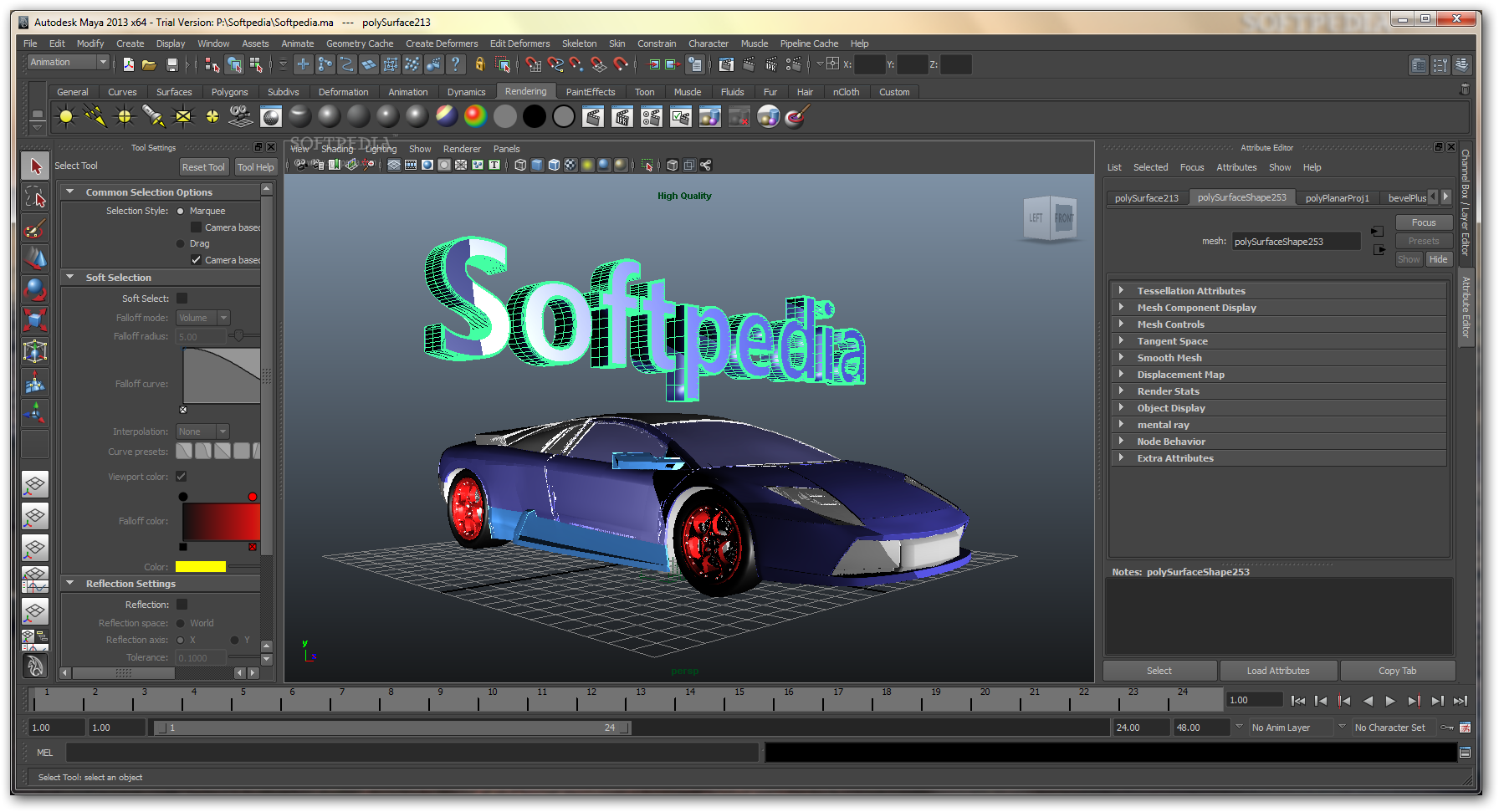Collapse the Soft Selection section
This screenshot has width=1499, height=812.
point(70,277)
